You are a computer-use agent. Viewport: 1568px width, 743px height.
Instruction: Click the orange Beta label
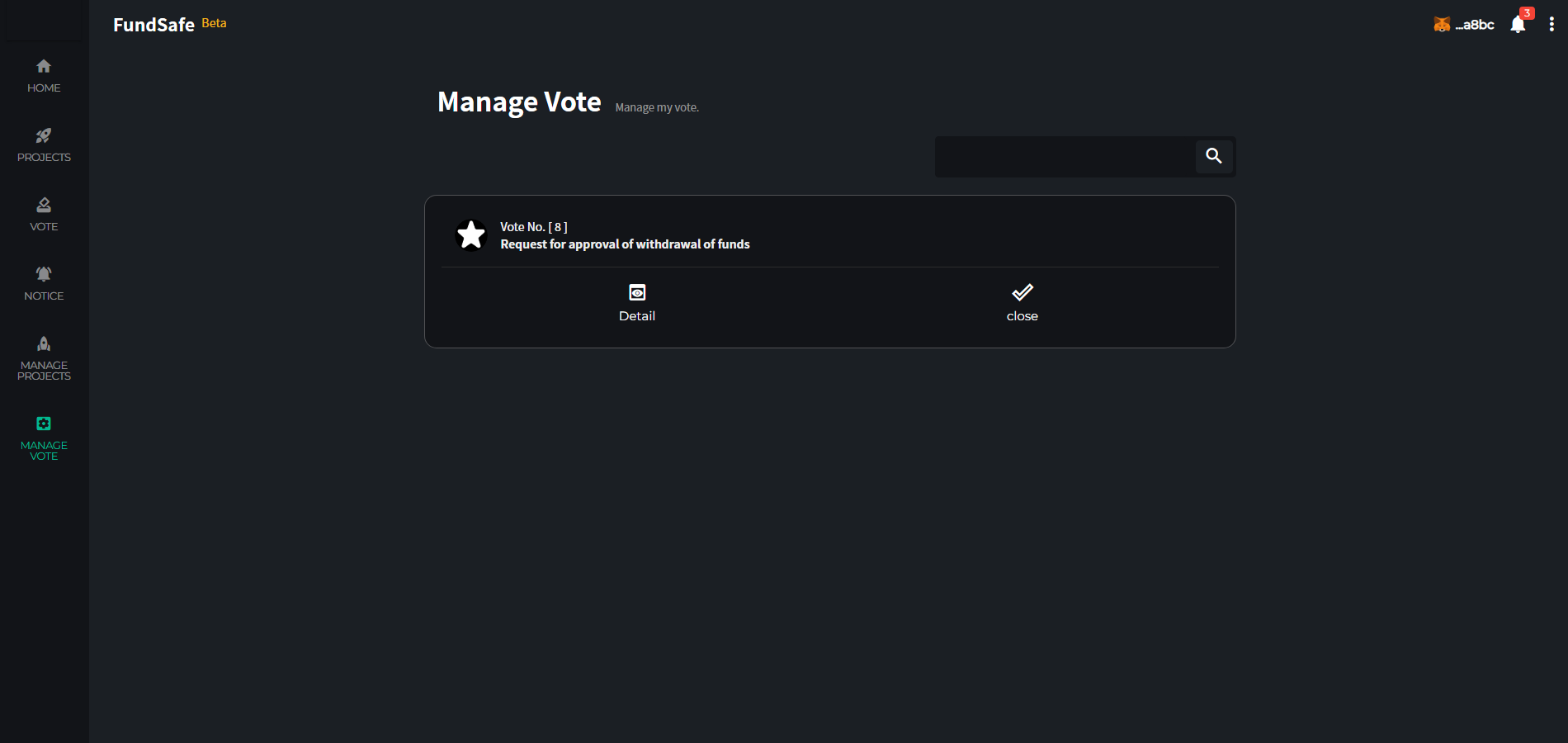tap(214, 23)
